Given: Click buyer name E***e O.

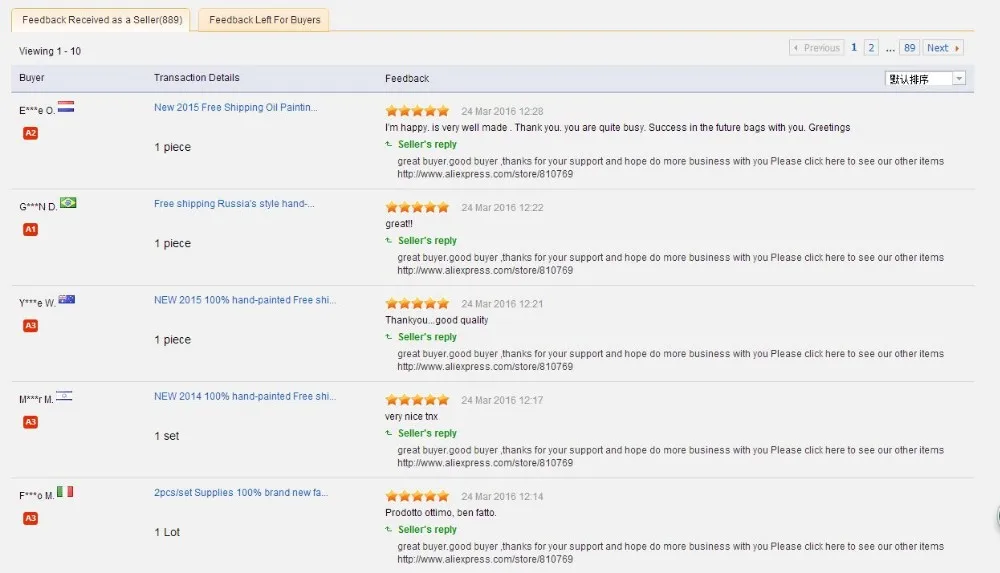Looking at the screenshot, I should [37, 110].
